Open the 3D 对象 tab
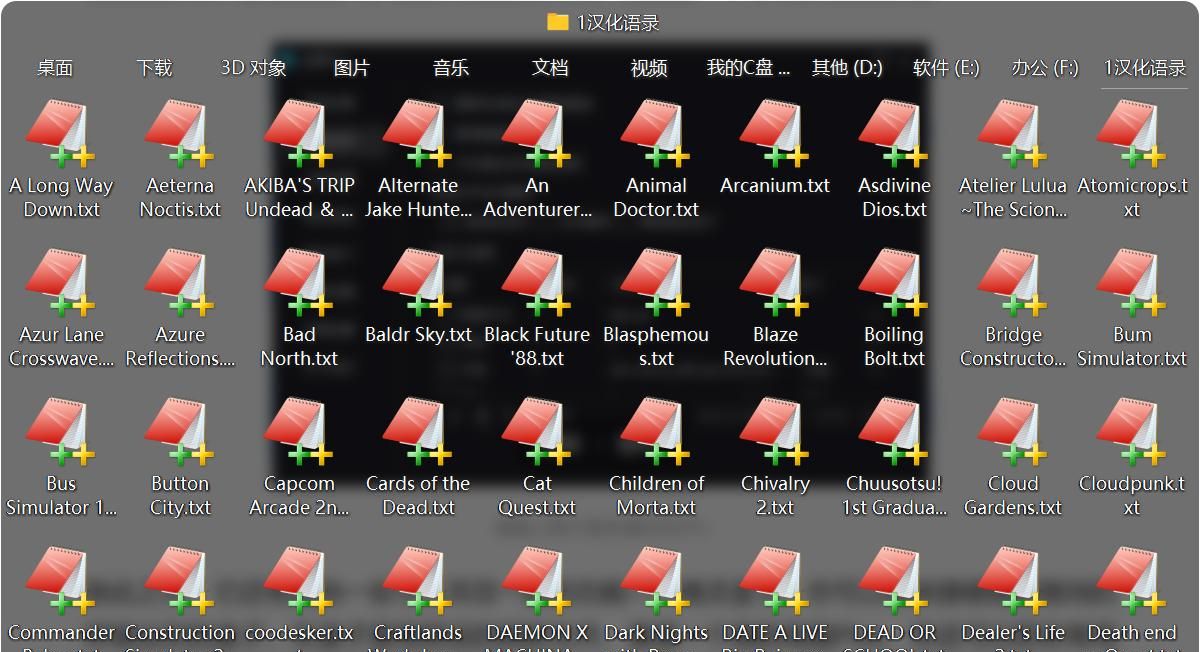The image size is (1200, 652). tap(253, 68)
